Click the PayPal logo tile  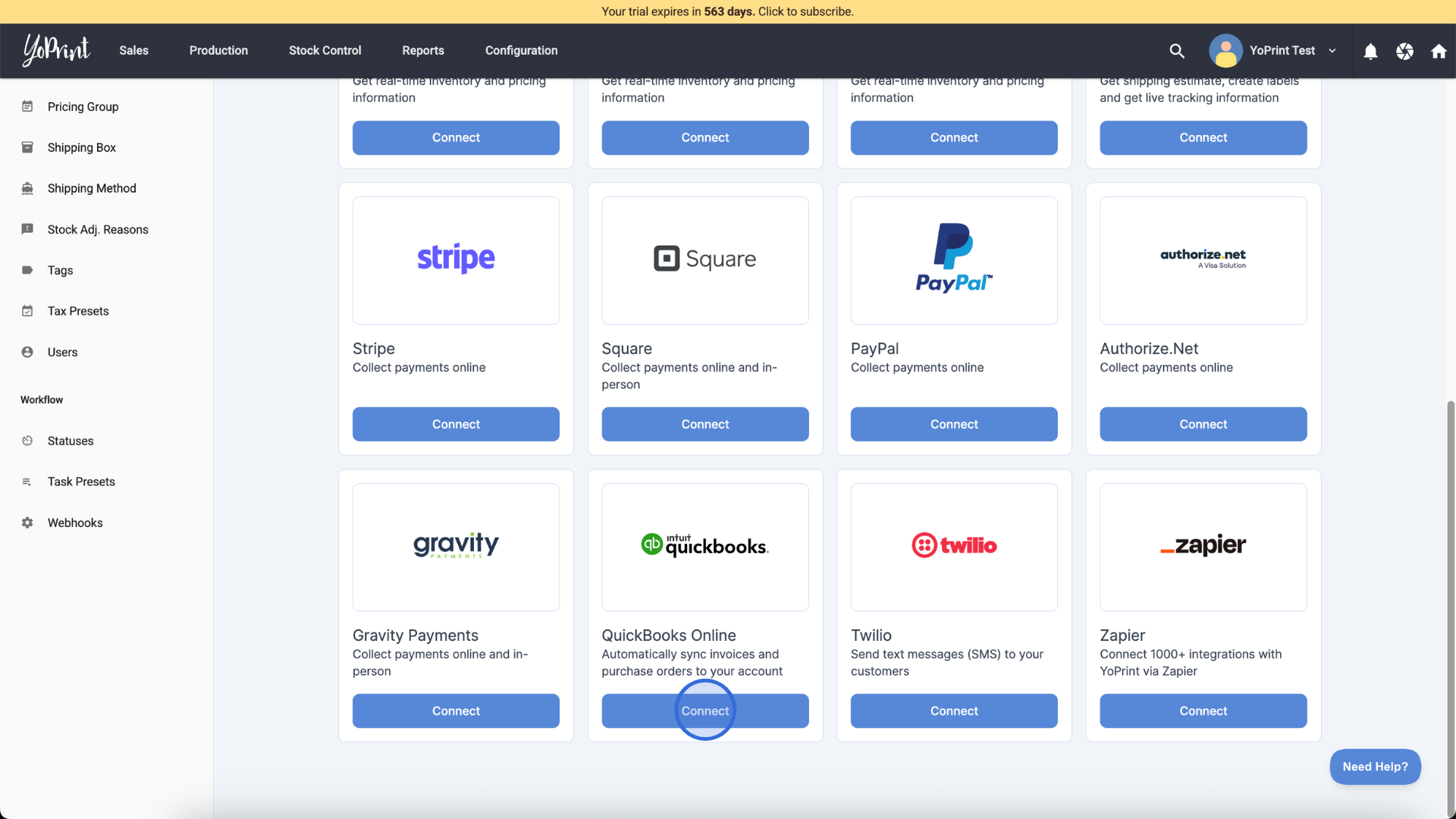pyautogui.click(x=954, y=260)
